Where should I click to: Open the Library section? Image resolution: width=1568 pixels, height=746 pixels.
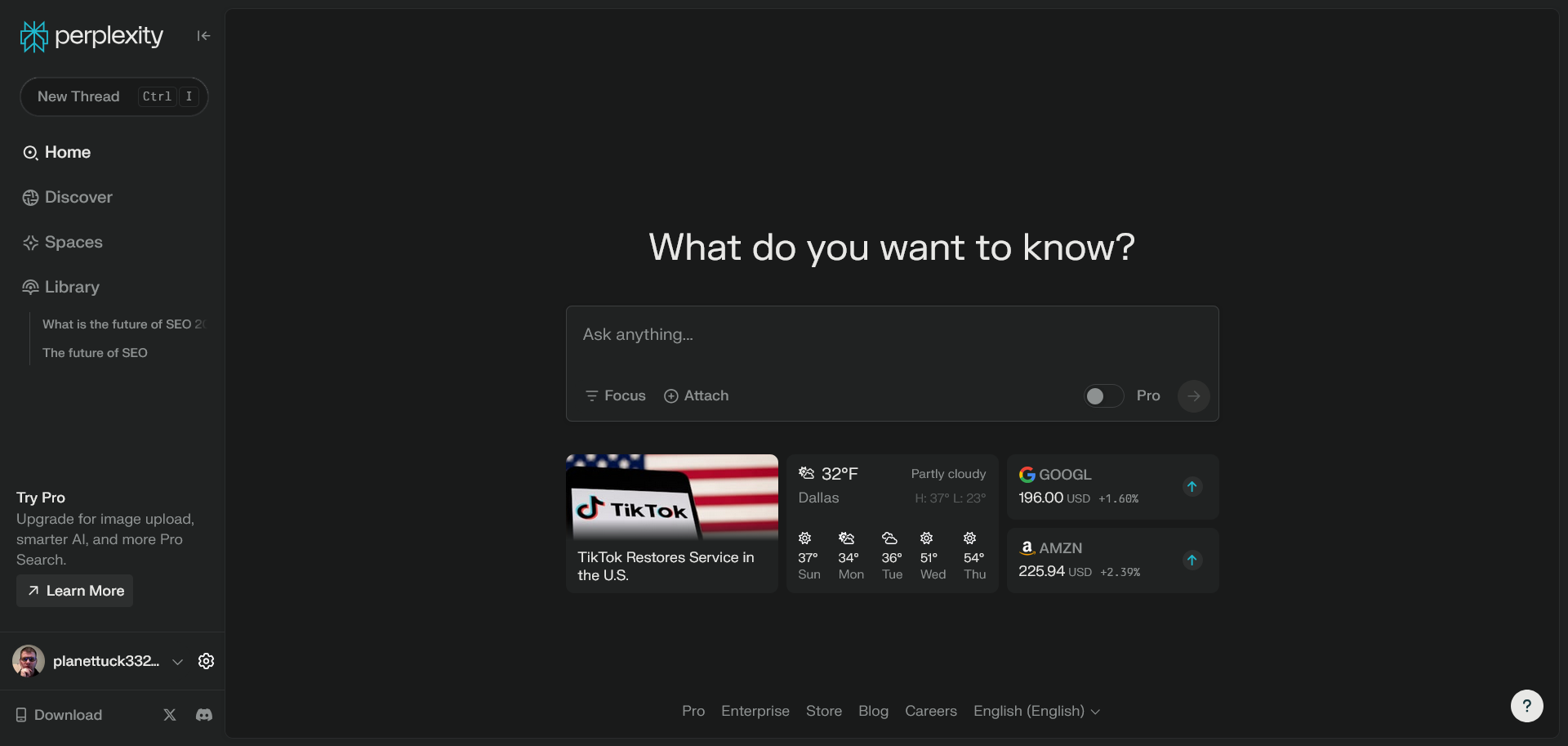pyautogui.click(x=72, y=288)
